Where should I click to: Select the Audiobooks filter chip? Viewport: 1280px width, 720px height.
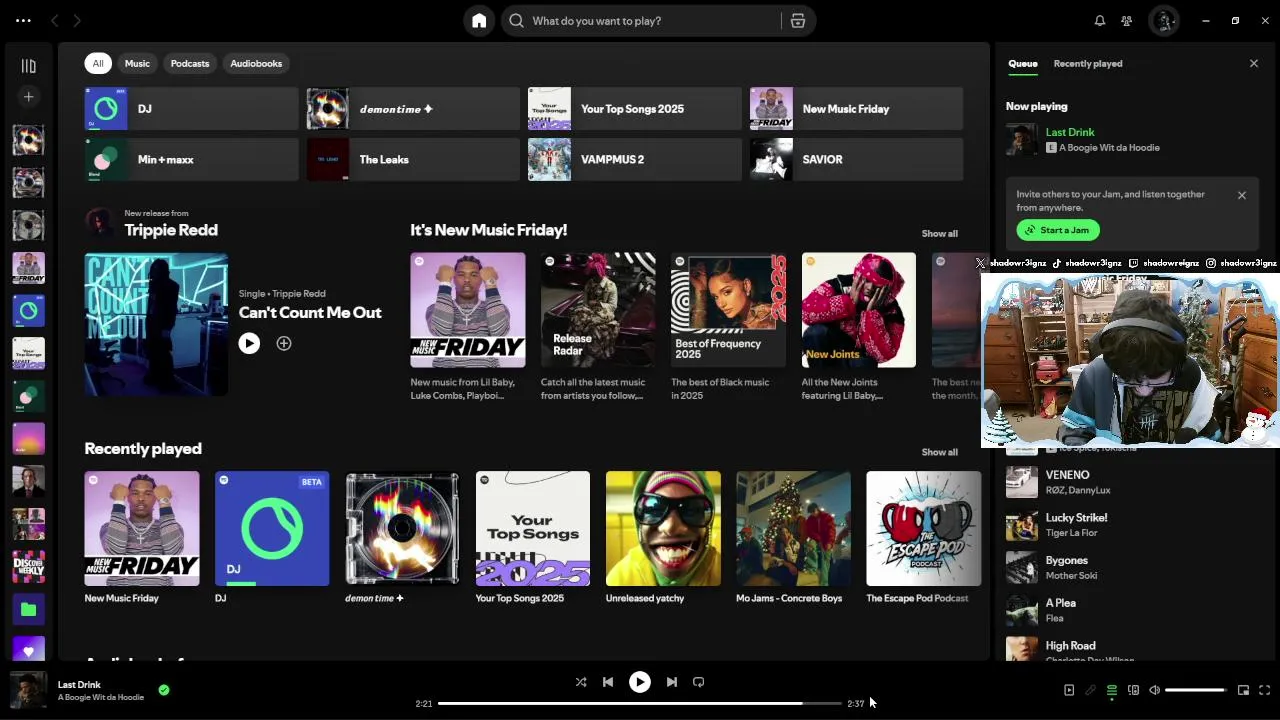click(x=256, y=63)
